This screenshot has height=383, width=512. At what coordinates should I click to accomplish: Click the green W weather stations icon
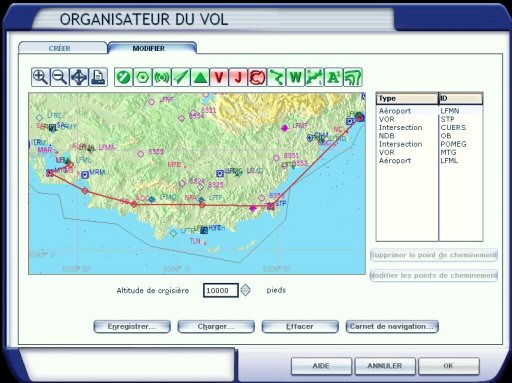coord(295,77)
